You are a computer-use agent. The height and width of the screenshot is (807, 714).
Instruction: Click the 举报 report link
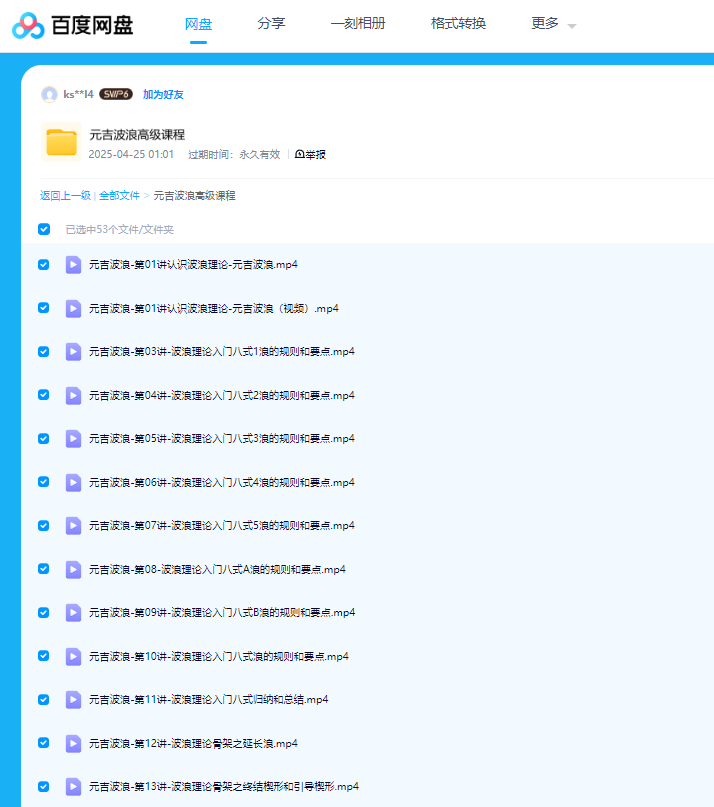pos(310,154)
